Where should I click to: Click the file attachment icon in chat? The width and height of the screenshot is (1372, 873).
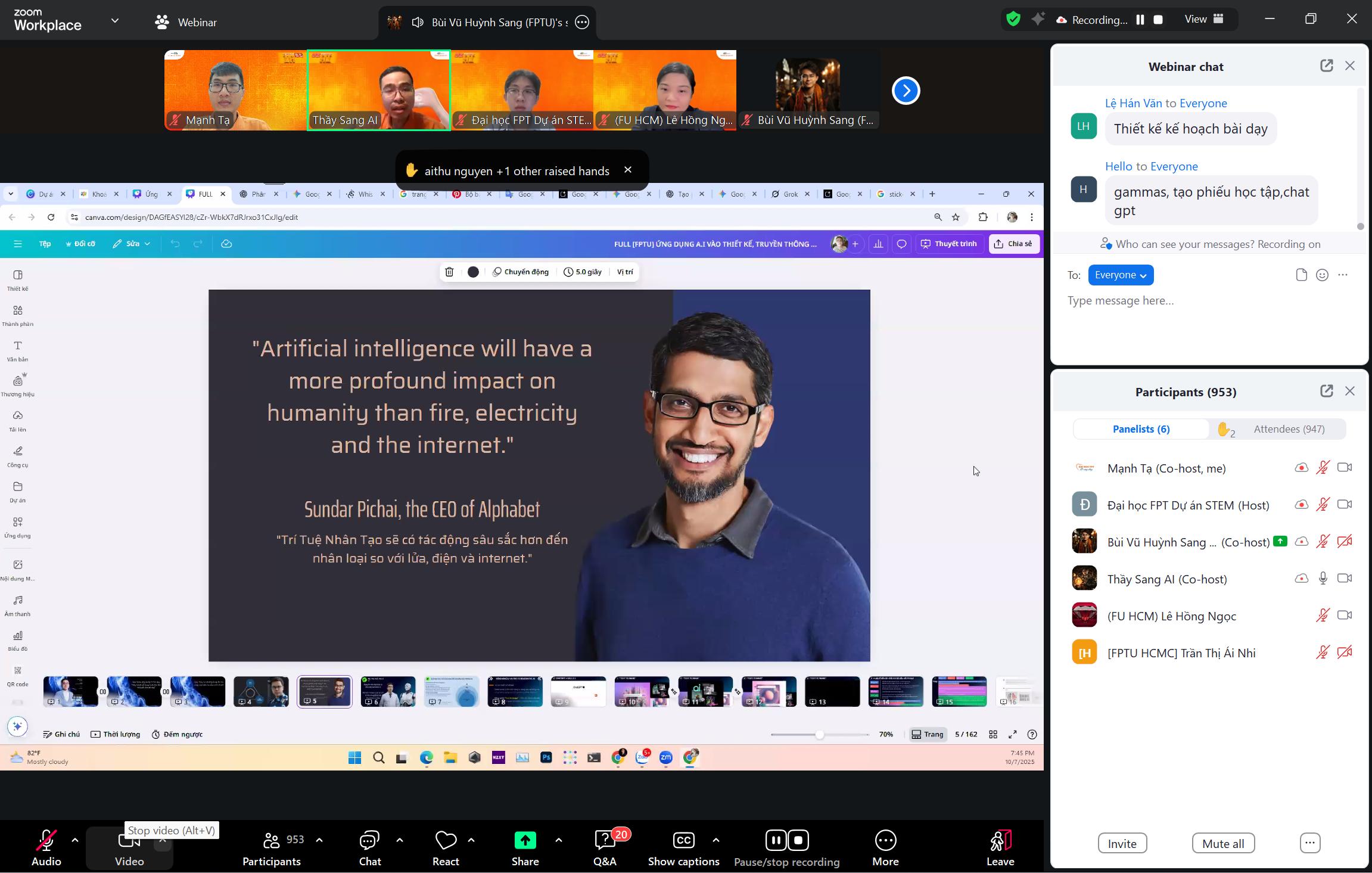1301,275
